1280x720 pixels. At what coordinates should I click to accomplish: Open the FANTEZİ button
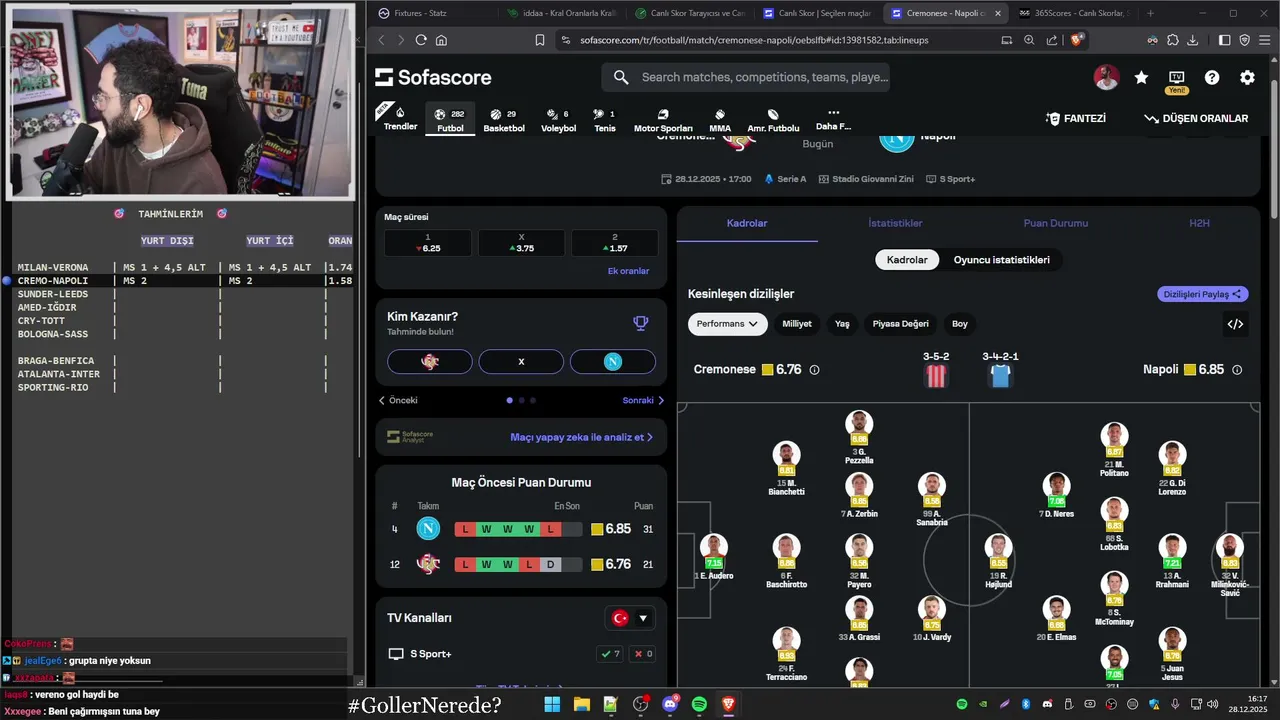click(x=1076, y=118)
